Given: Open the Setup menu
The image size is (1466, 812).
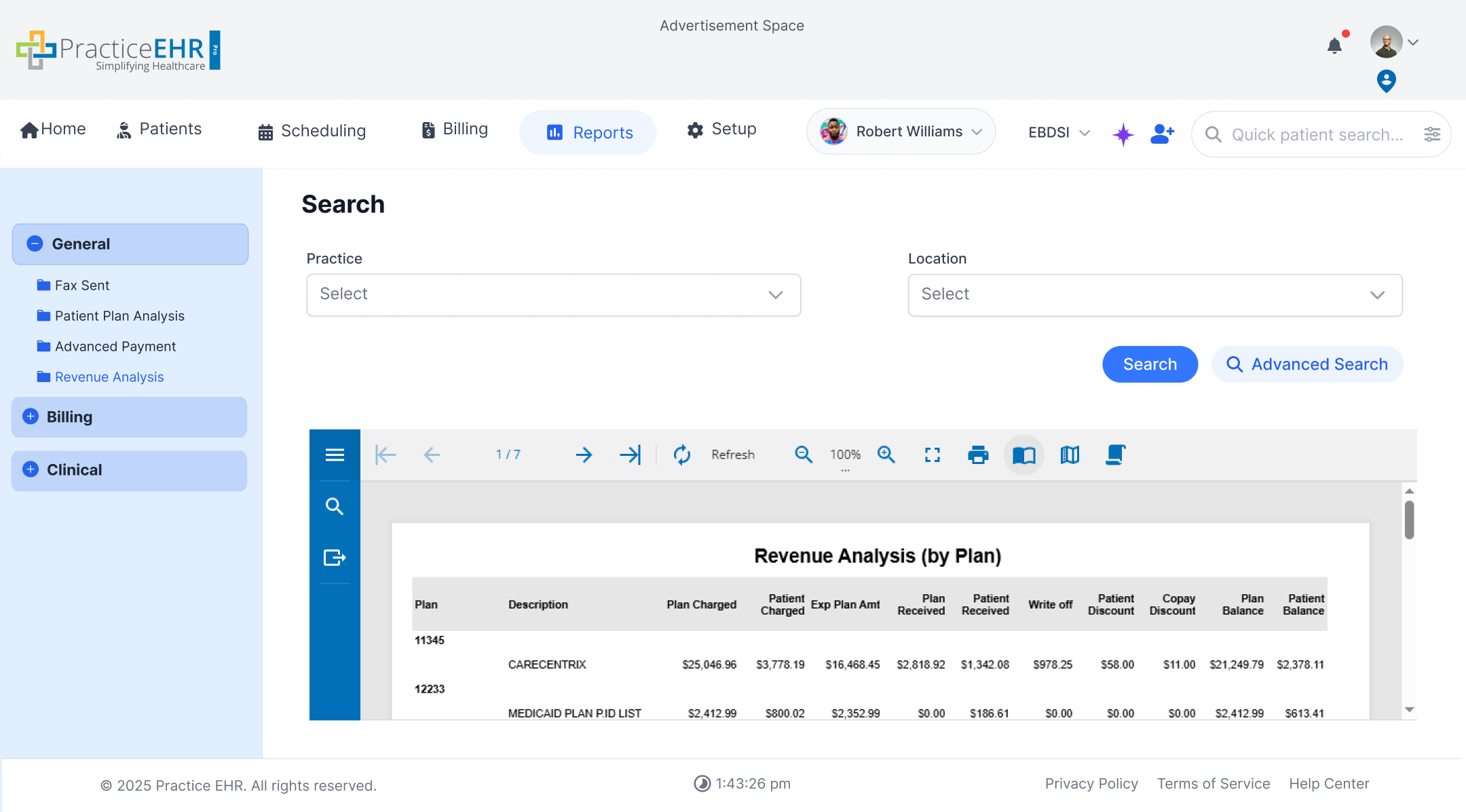Looking at the screenshot, I should (721, 130).
